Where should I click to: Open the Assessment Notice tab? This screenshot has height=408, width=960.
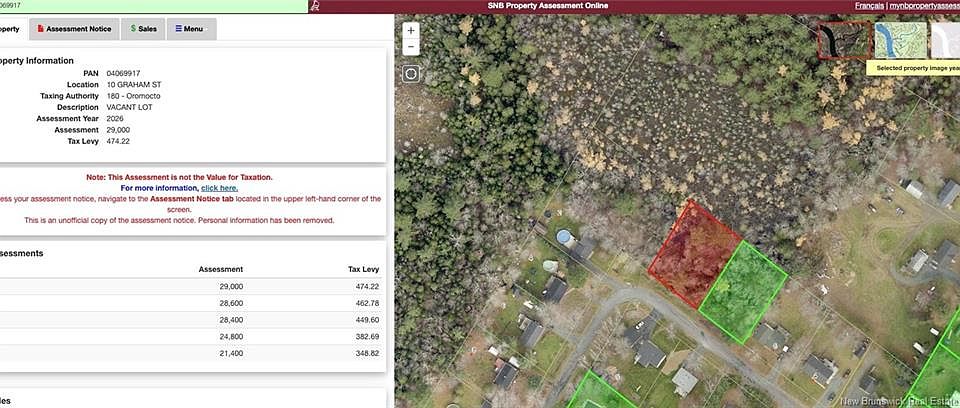74,29
